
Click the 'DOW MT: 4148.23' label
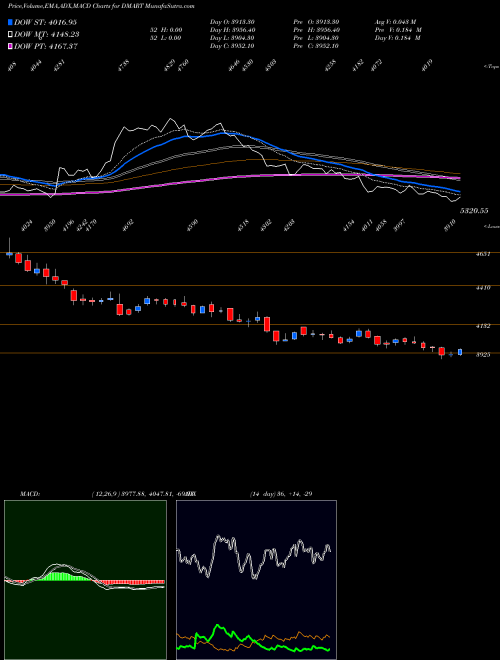tap(47, 35)
